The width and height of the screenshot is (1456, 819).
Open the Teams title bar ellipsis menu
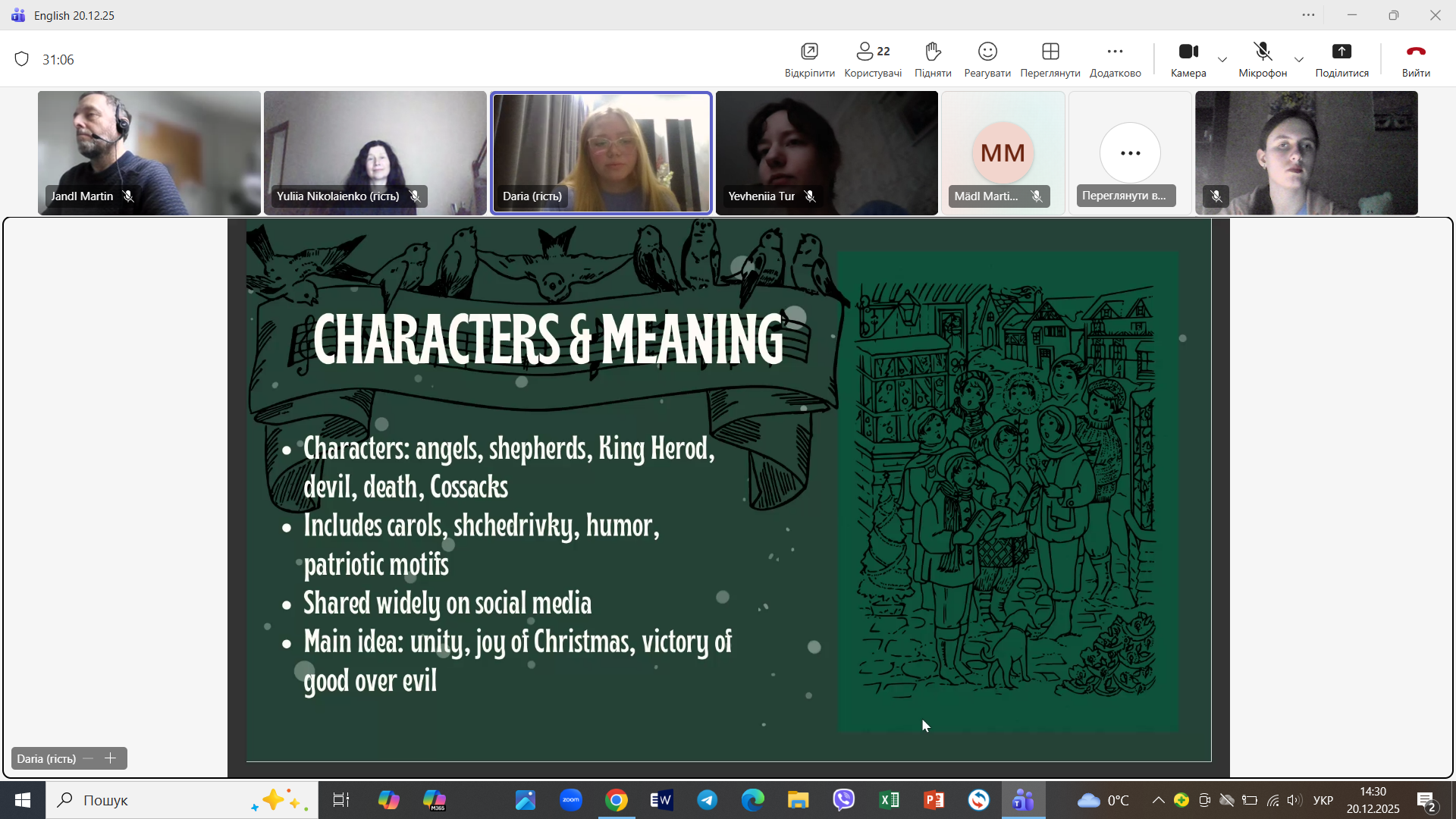(x=1308, y=15)
